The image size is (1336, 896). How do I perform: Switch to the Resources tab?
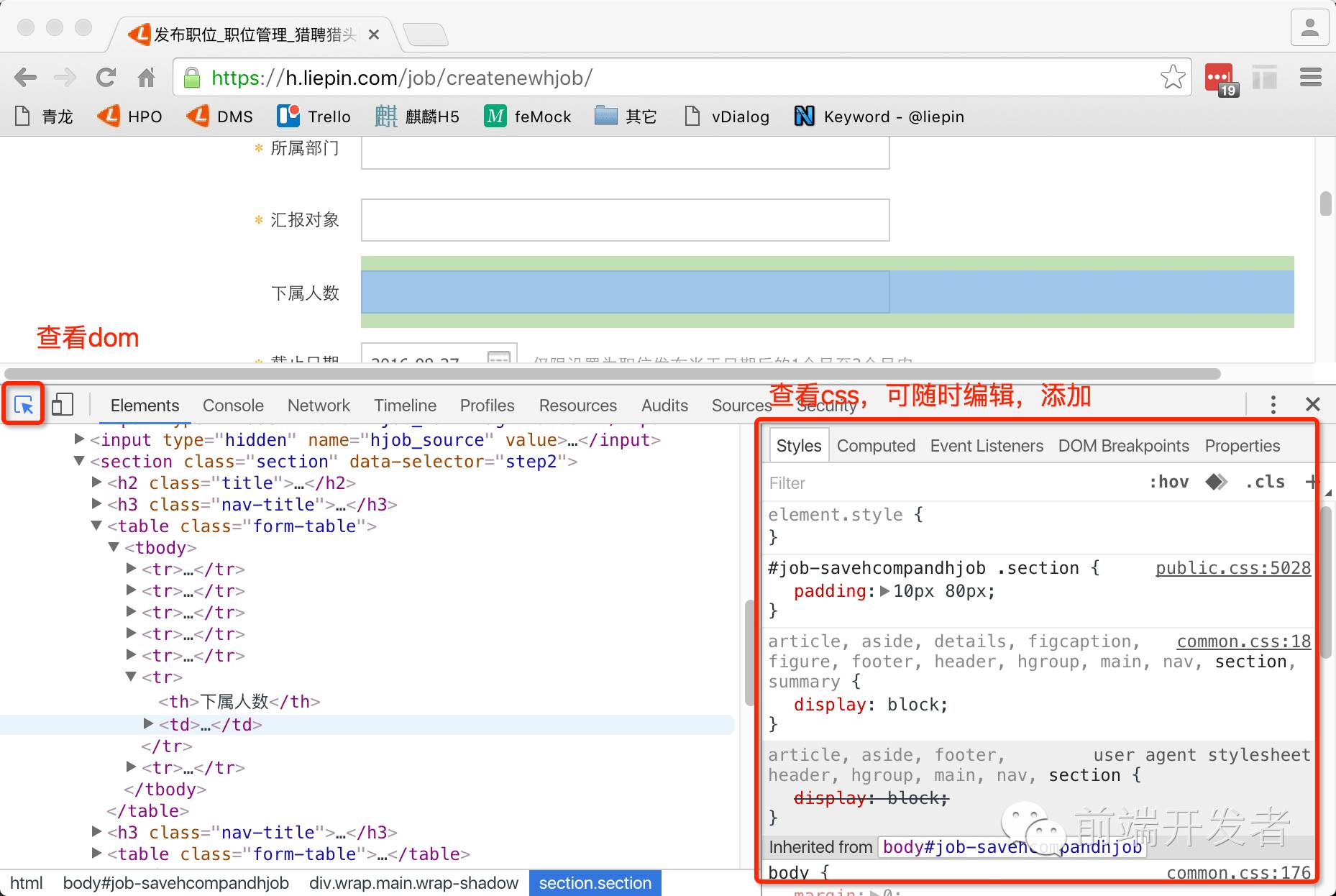click(578, 406)
